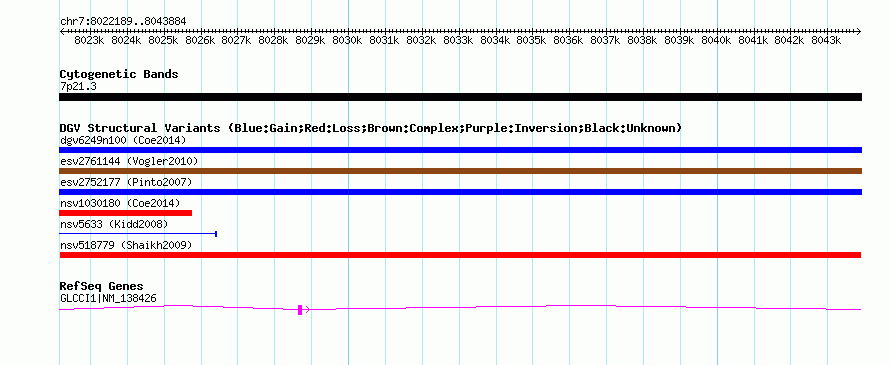Select the Cytogenetic Bands track title

tap(119, 74)
